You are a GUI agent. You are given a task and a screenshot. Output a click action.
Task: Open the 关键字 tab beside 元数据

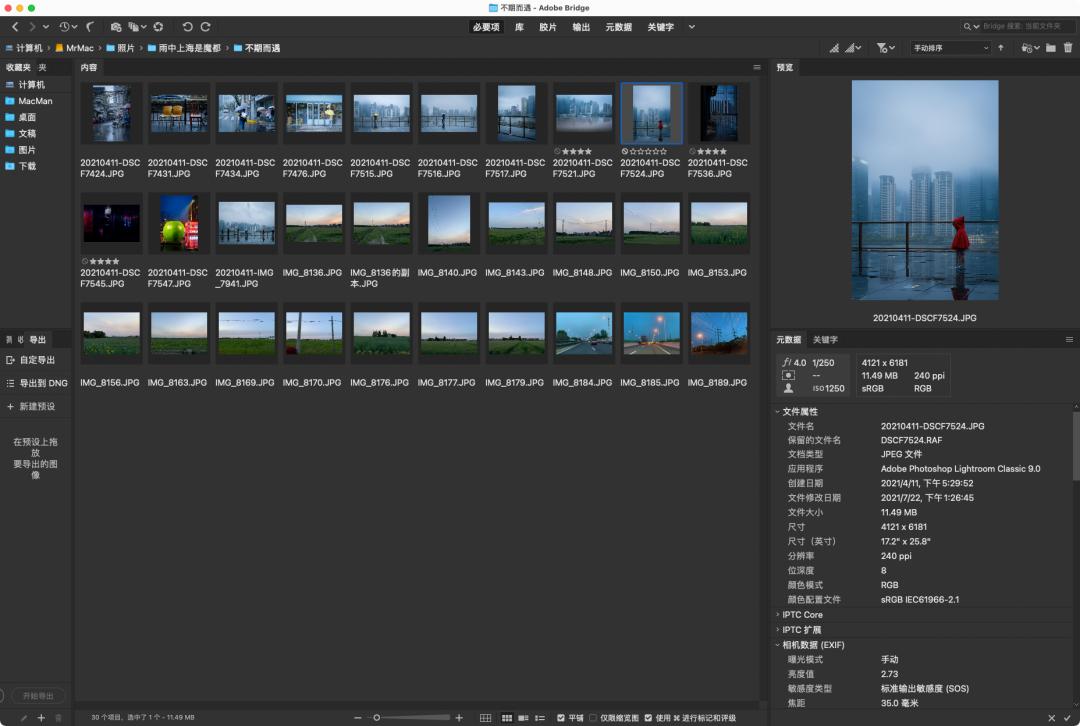(825, 340)
